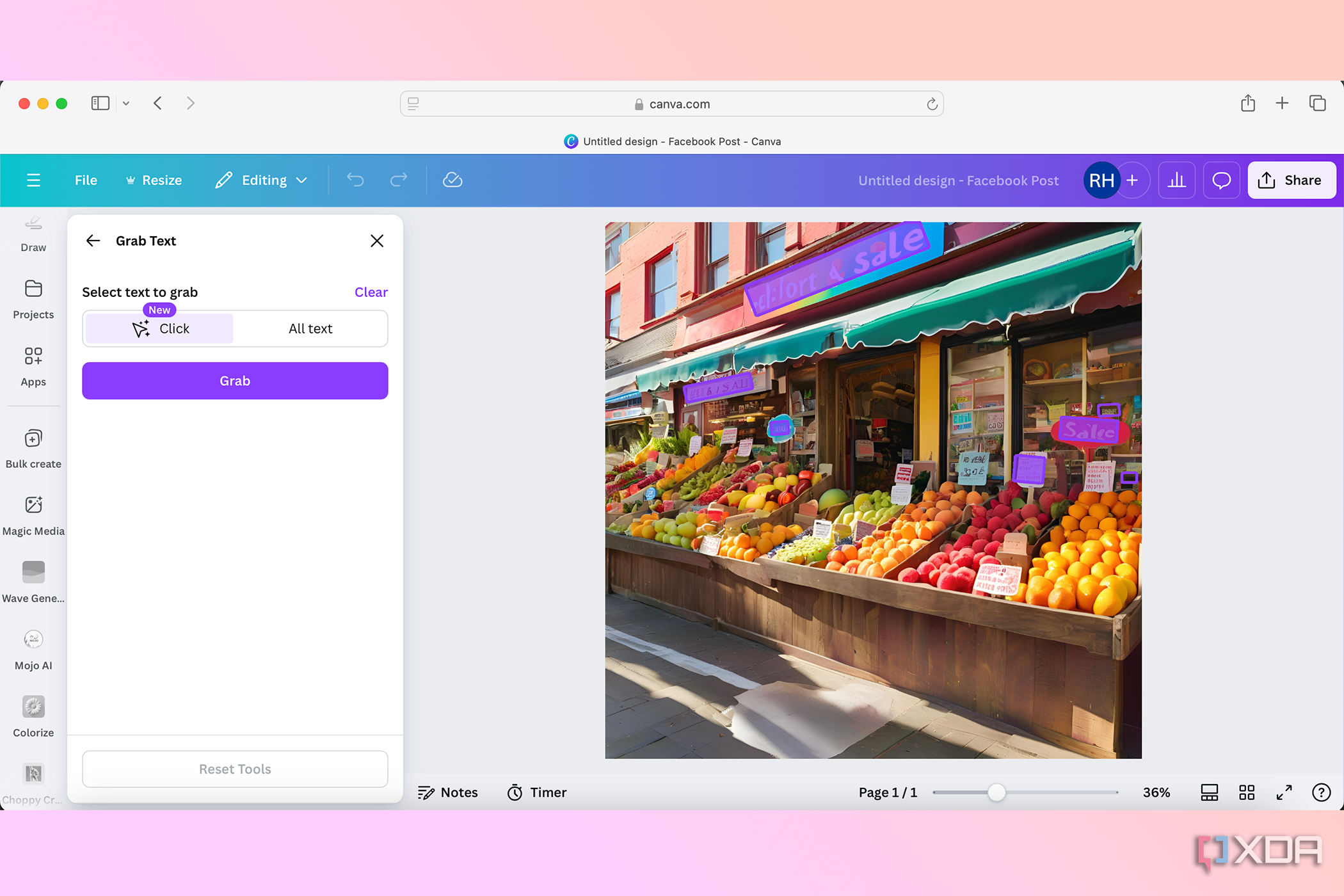Image resolution: width=1344 pixels, height=896 pixels.
Task: Open the help question mark icon
Action: 1321,792
